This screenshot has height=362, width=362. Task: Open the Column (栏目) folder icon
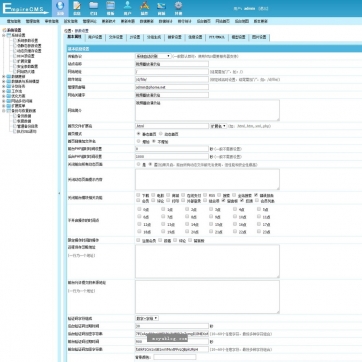pos(94,8)
